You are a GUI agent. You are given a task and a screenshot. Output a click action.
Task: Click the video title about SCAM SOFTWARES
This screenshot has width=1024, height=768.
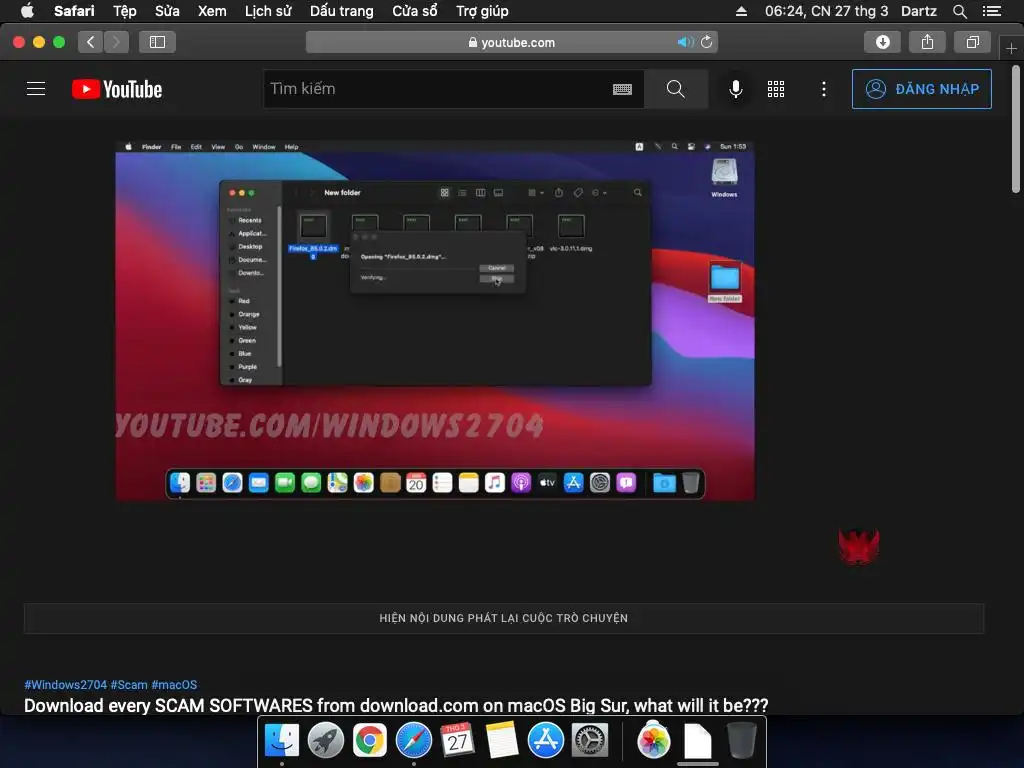(x=396, y=705)
